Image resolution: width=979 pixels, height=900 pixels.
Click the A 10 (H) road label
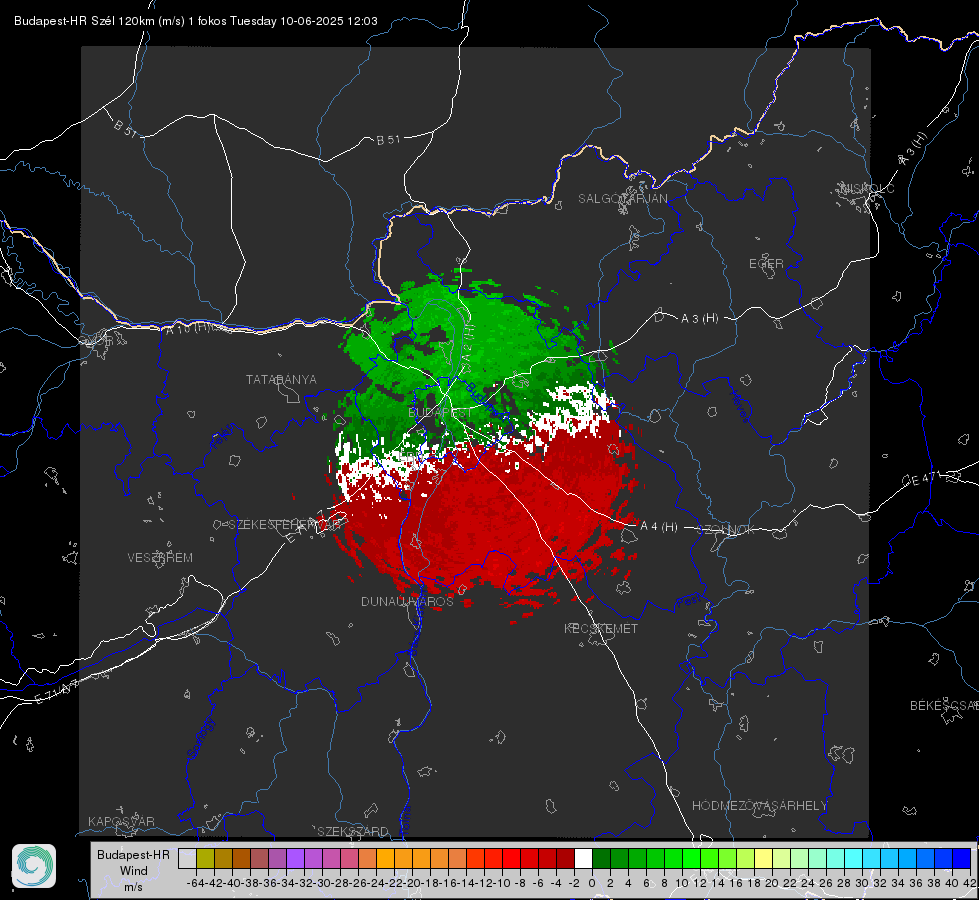click(187, 328)
